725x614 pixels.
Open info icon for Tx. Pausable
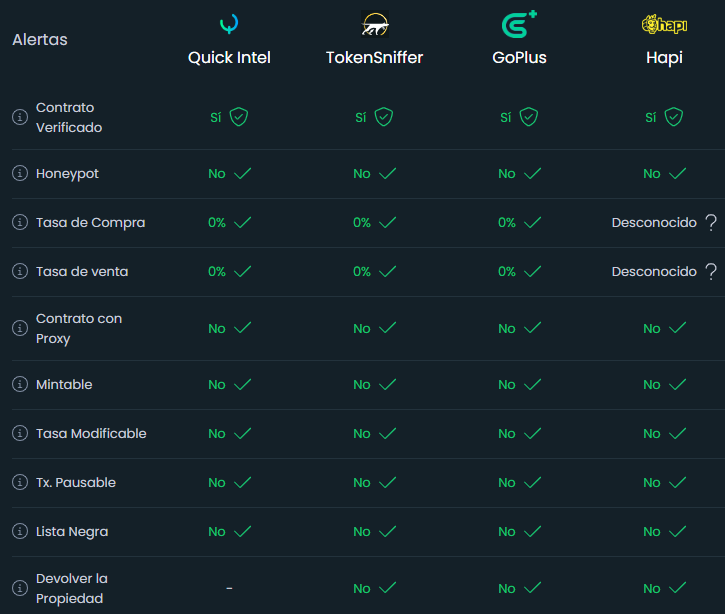pos(20,482)
